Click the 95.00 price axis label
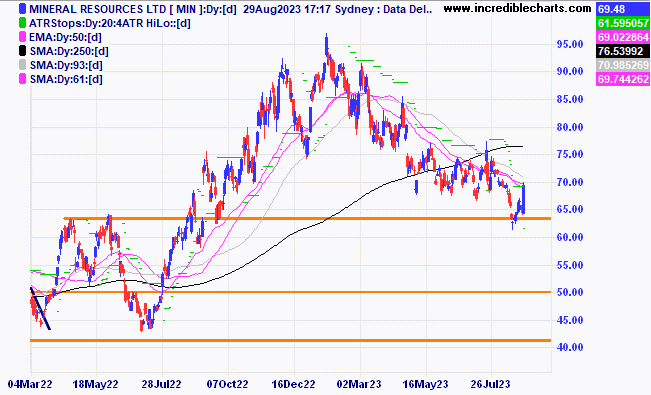 click(x=570, y=44)
